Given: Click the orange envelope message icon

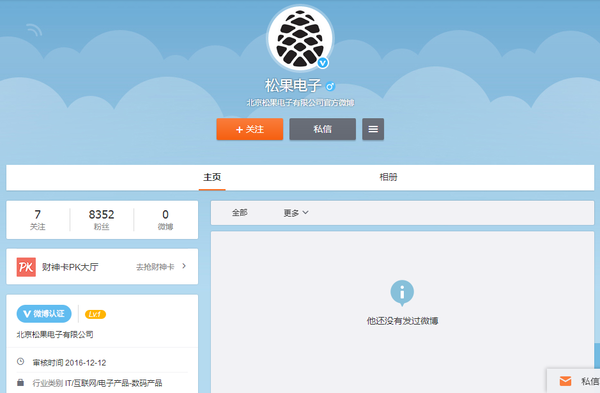Looking at the screenshot, I should [565, 381].
